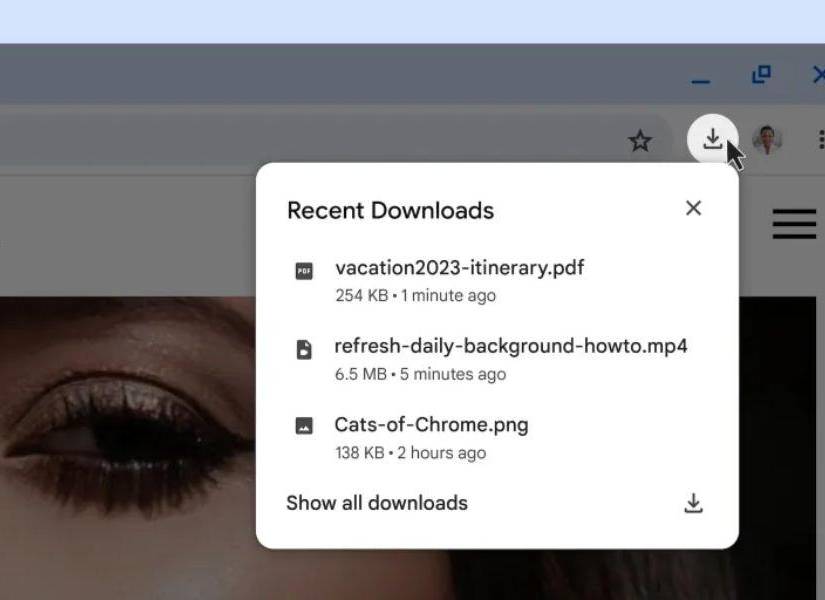
Task: Click the video file icon for the mp4
Action: 304,349
